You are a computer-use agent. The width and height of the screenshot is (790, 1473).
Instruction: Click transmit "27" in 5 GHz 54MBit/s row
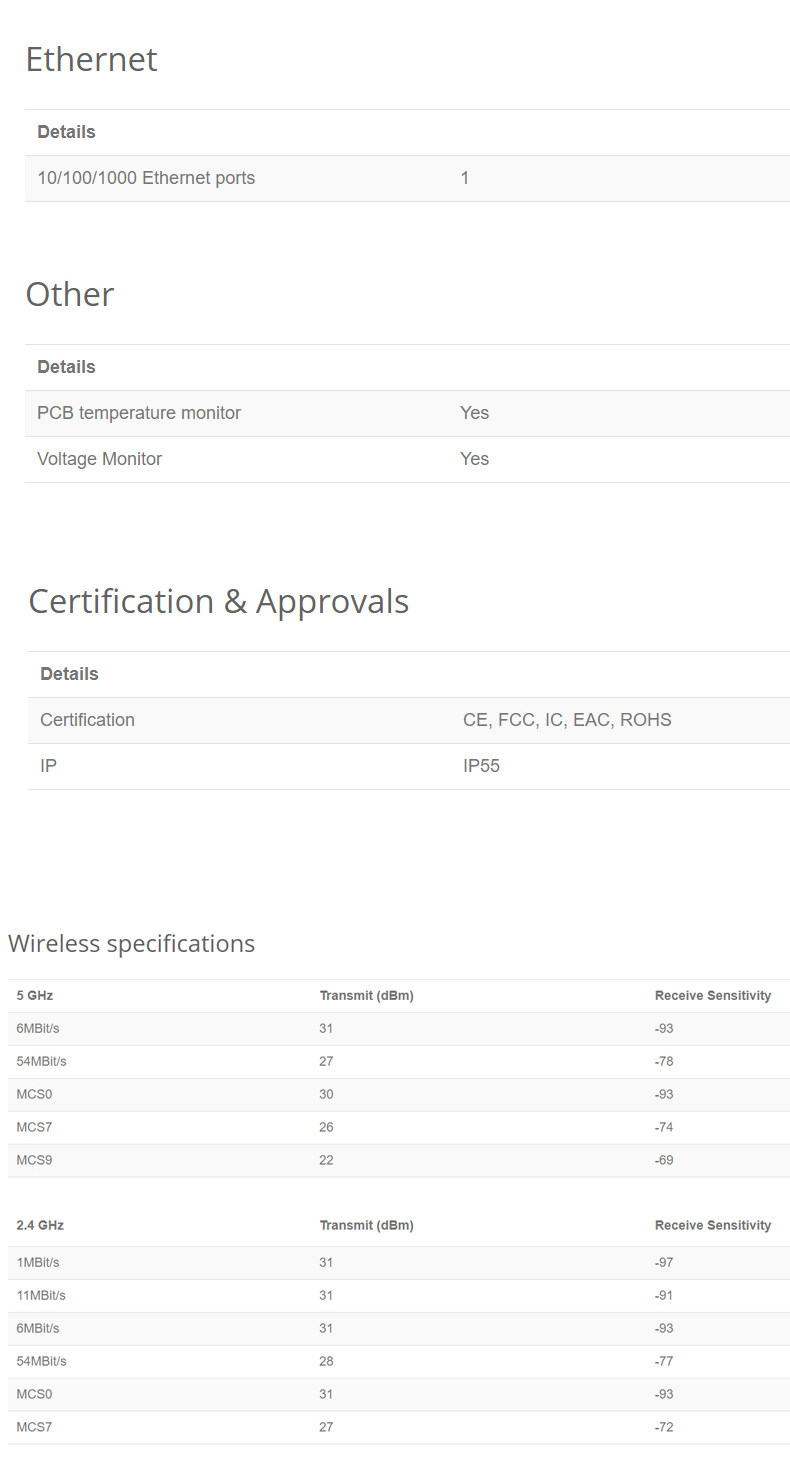point(326,1062)
